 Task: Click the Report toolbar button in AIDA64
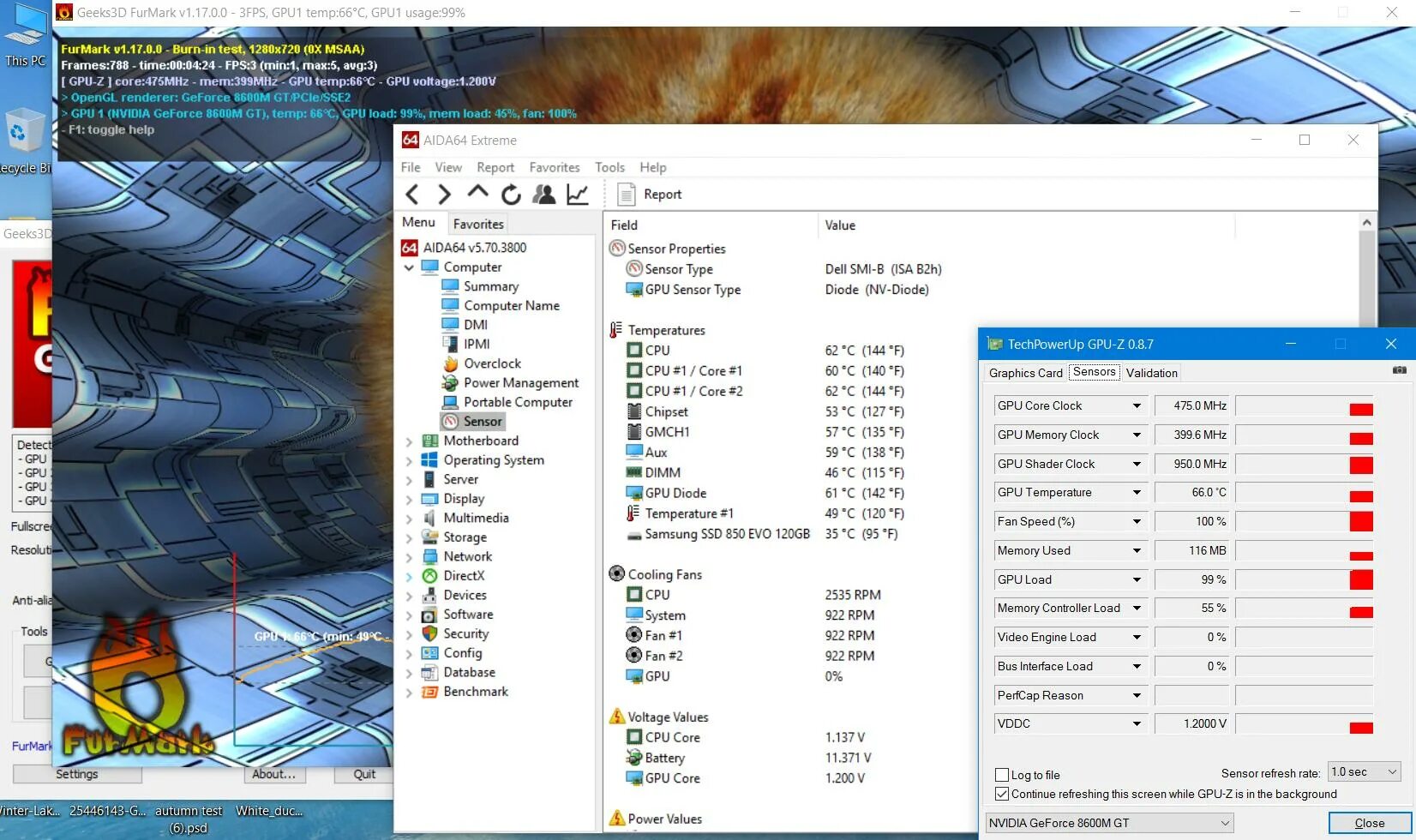pos(650,195)
